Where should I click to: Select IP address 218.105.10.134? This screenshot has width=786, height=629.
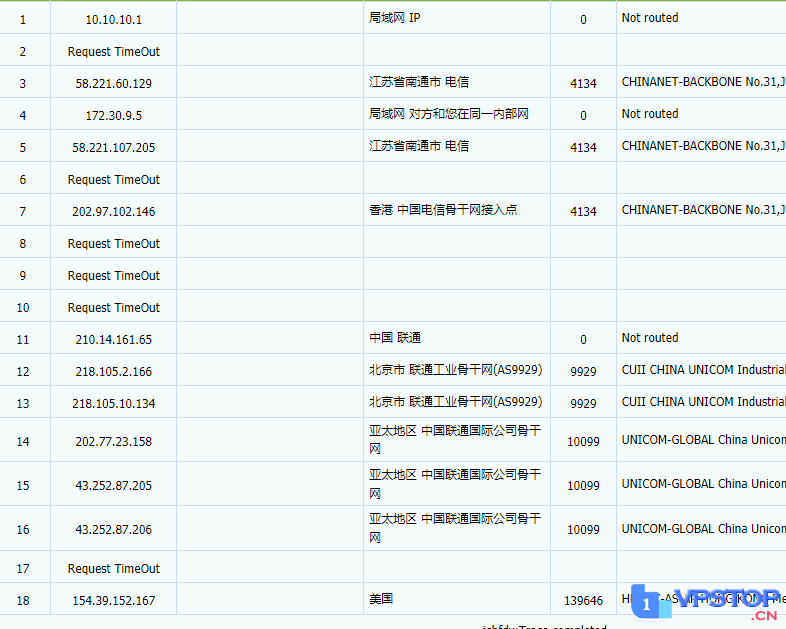[113, 404]
